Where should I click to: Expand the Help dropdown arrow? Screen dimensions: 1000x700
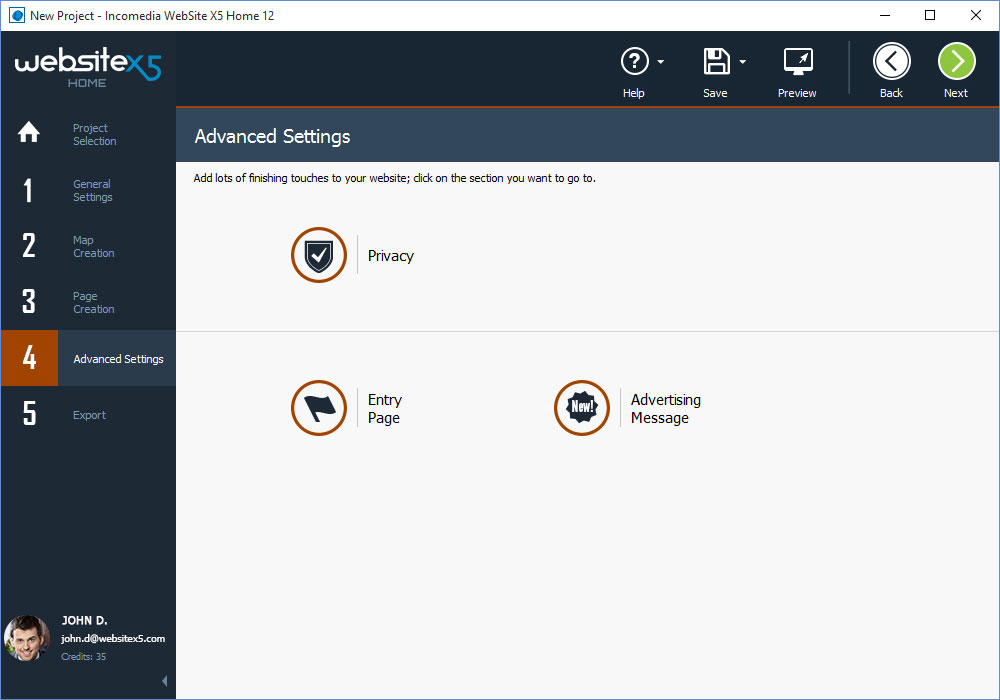pyautogui.click(x=661, y=62)
